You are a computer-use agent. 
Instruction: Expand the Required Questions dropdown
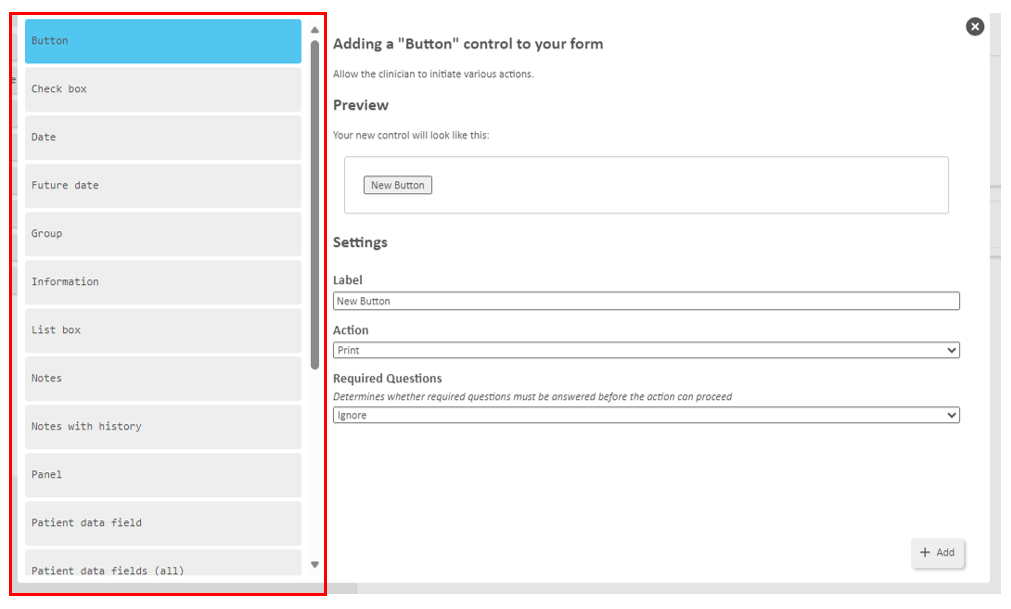click(x=646, y=415)
